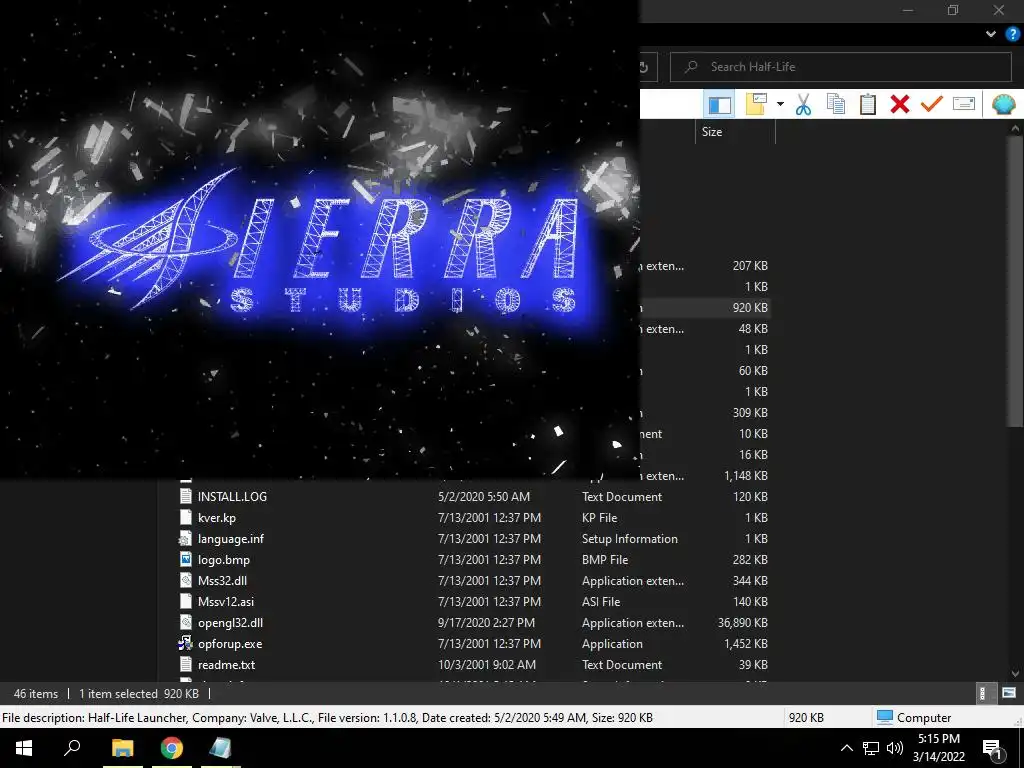
Task: Open properties via the orange checkmark icon
Action: 932,104
